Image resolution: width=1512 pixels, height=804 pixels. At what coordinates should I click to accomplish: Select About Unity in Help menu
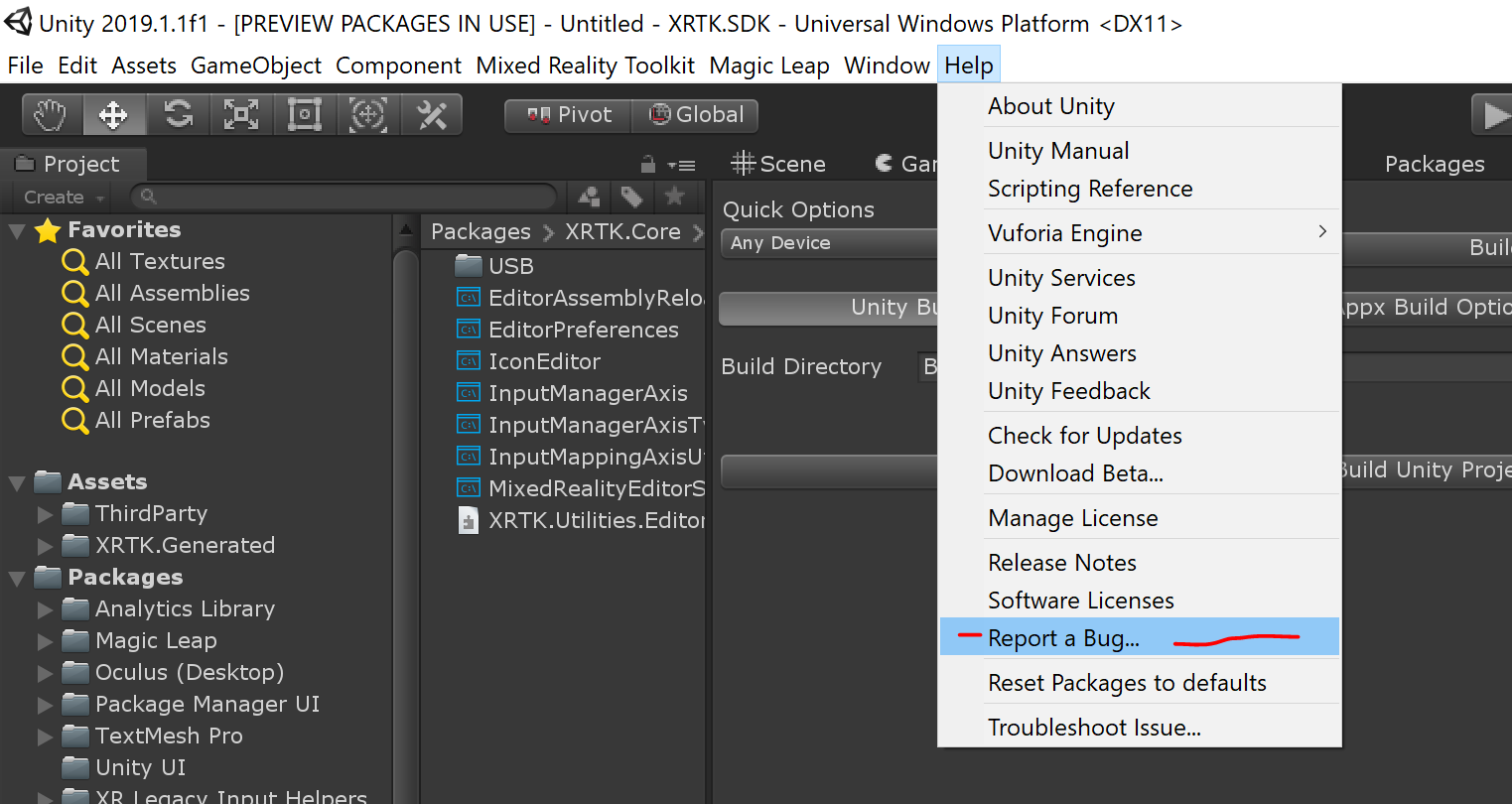click(1140, 106)
